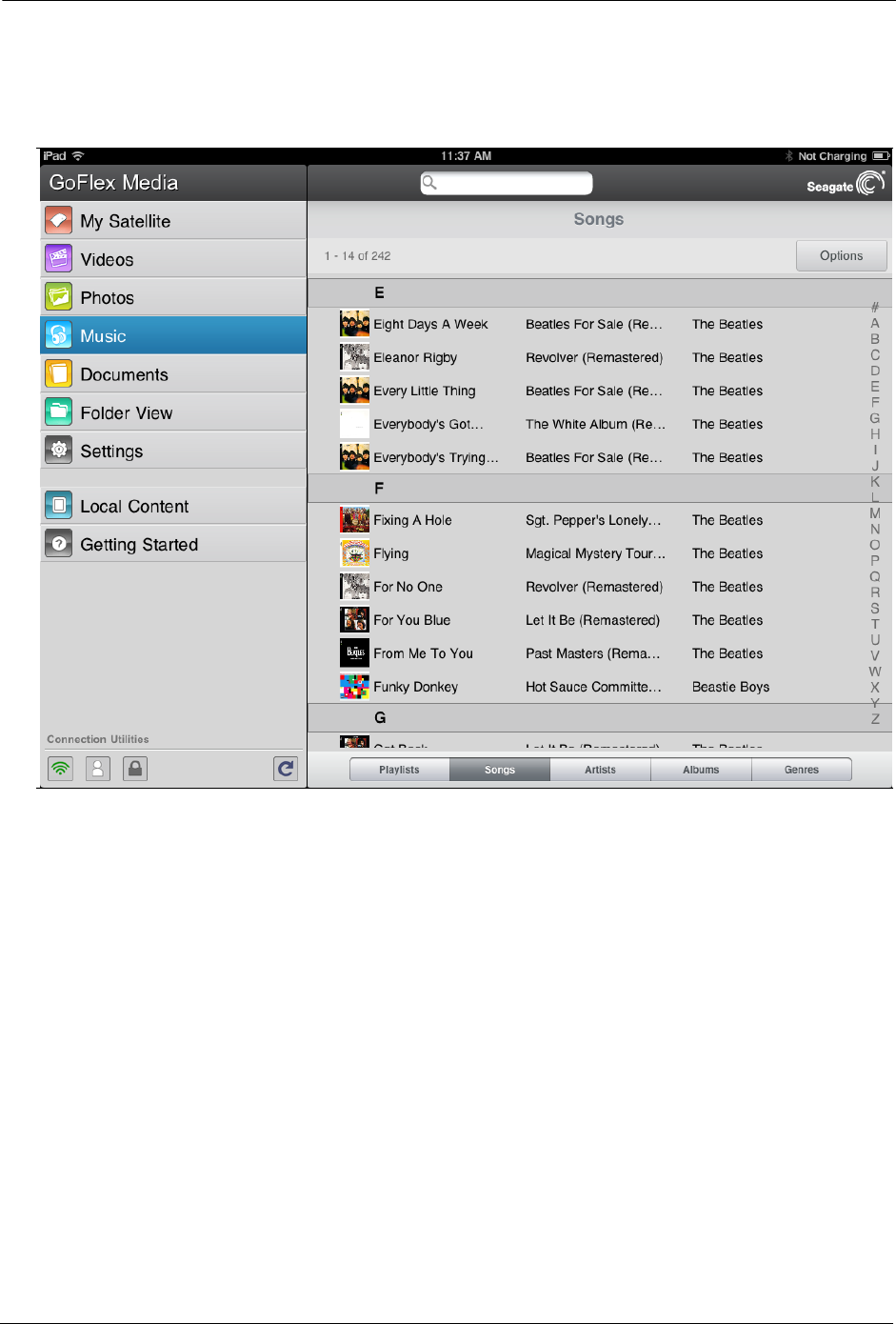Viewport: 896px width, 1324px height.
Task: Tap the Seagate logo
Action: (x=846, y=184)
